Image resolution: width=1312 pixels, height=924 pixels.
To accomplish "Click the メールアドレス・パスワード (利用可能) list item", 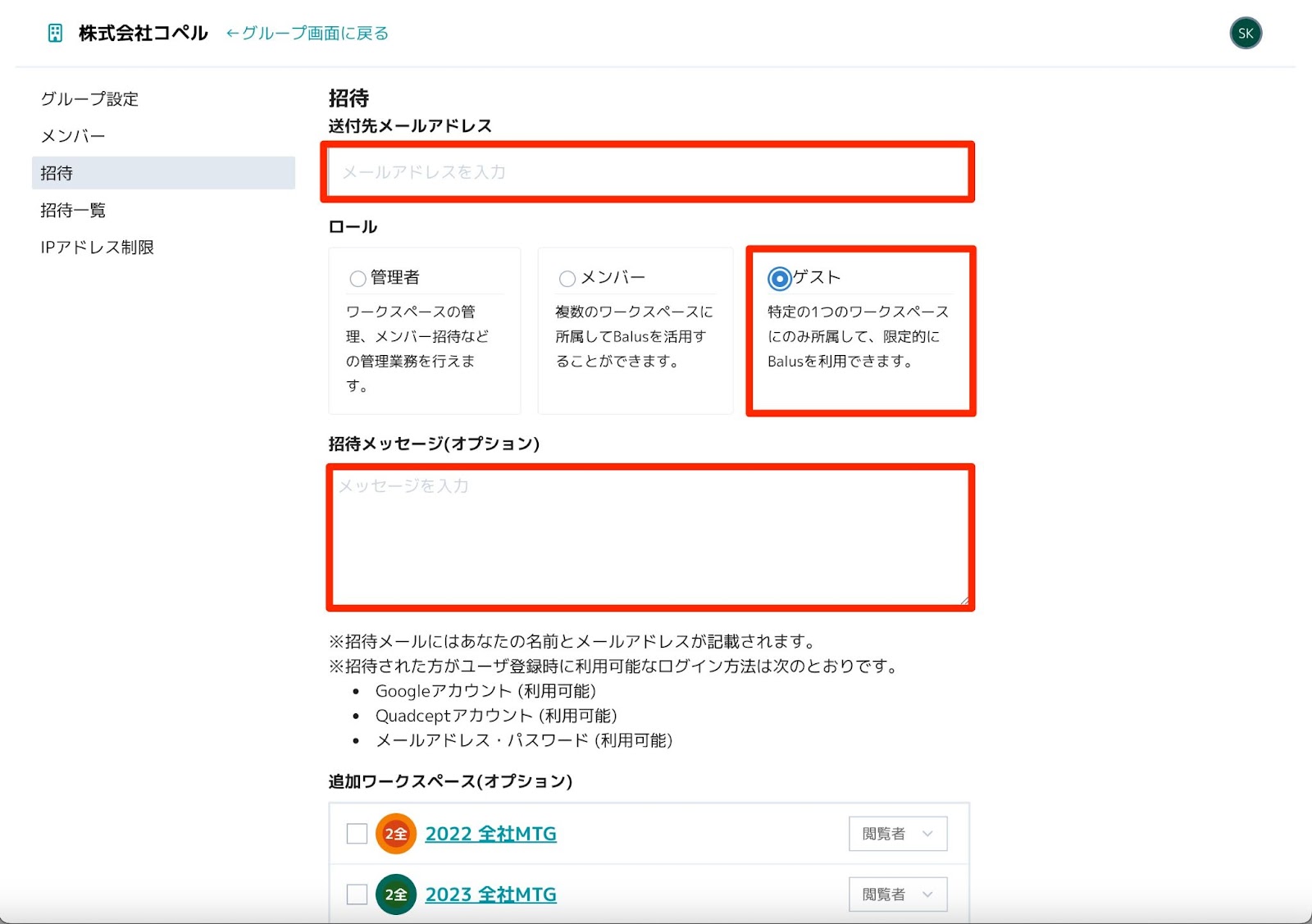I will [x=524, y=740].
